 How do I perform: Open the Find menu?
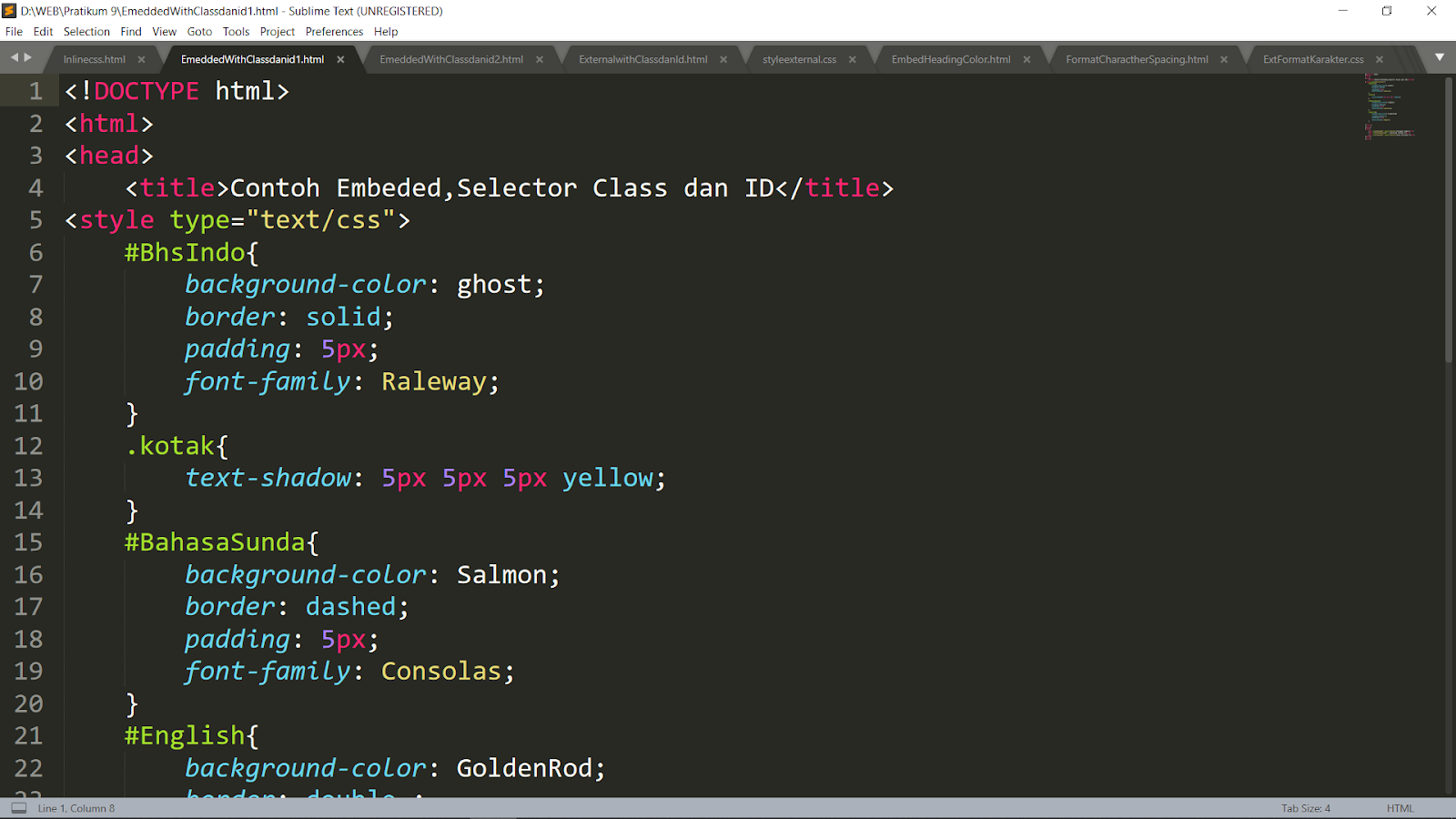point(131,32)
